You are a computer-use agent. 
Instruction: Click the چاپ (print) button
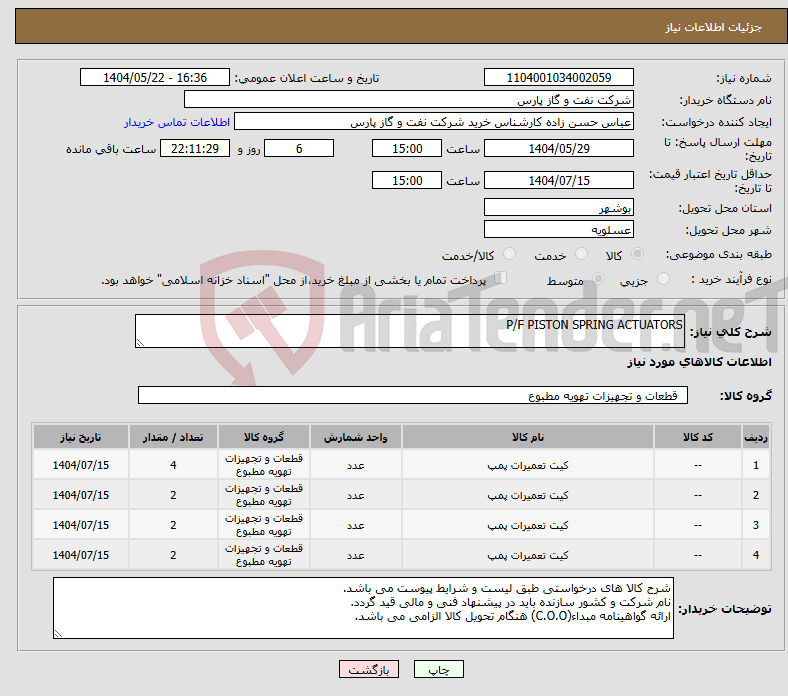[x=438, y=669]
